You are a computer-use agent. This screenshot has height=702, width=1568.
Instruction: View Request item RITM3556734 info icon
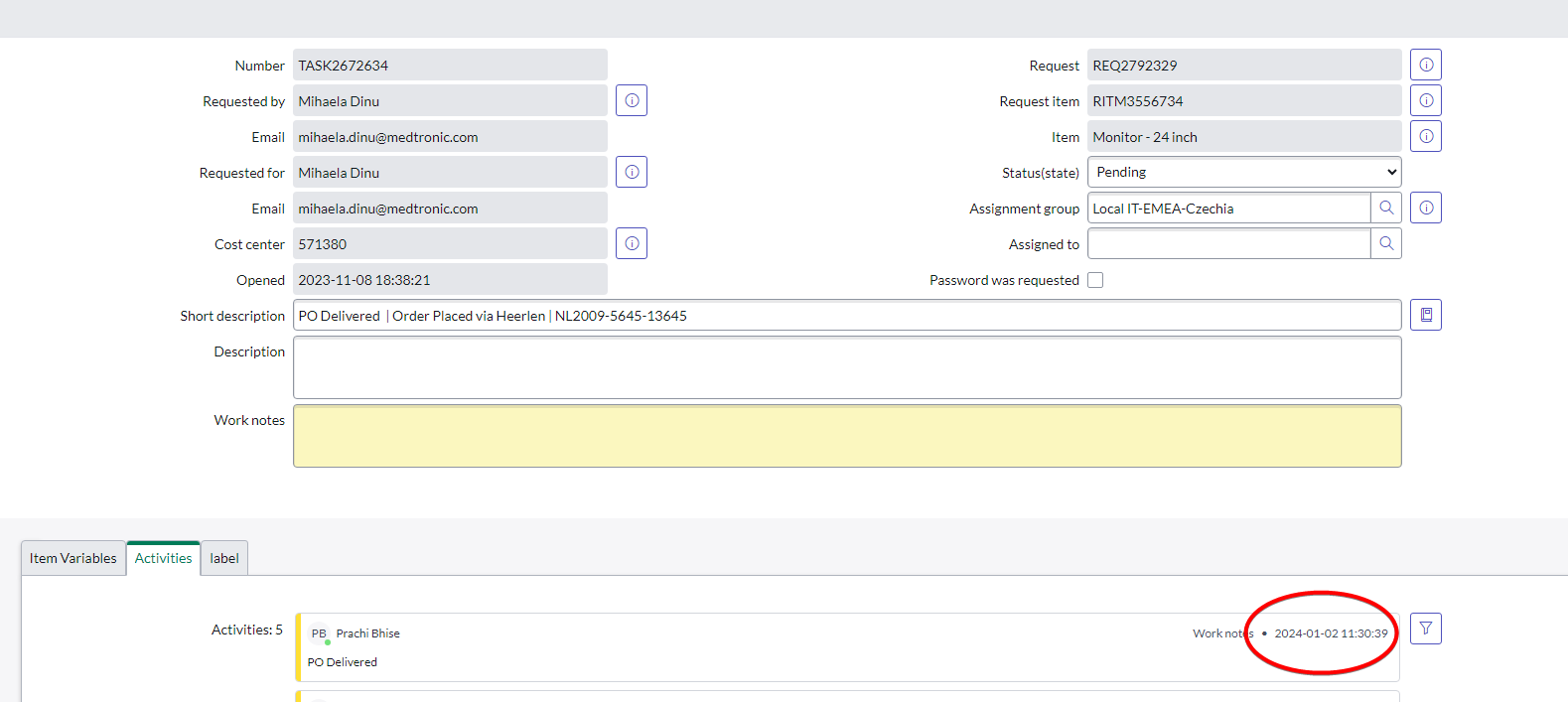pos(1426,100)
